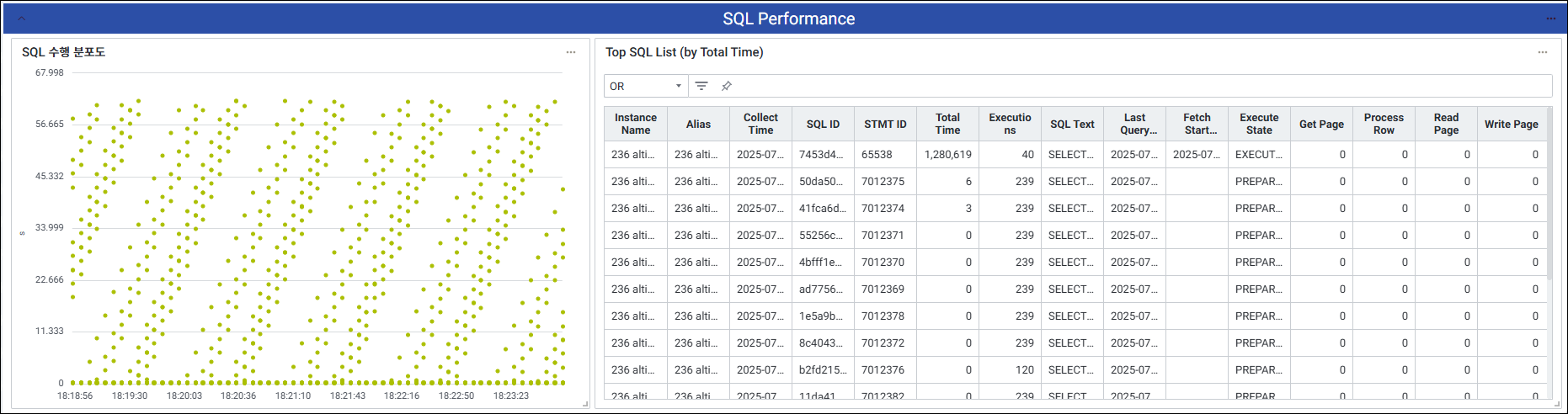
Task: Open SQL Performance header more options menu
Action: [x=1550, y=19]
